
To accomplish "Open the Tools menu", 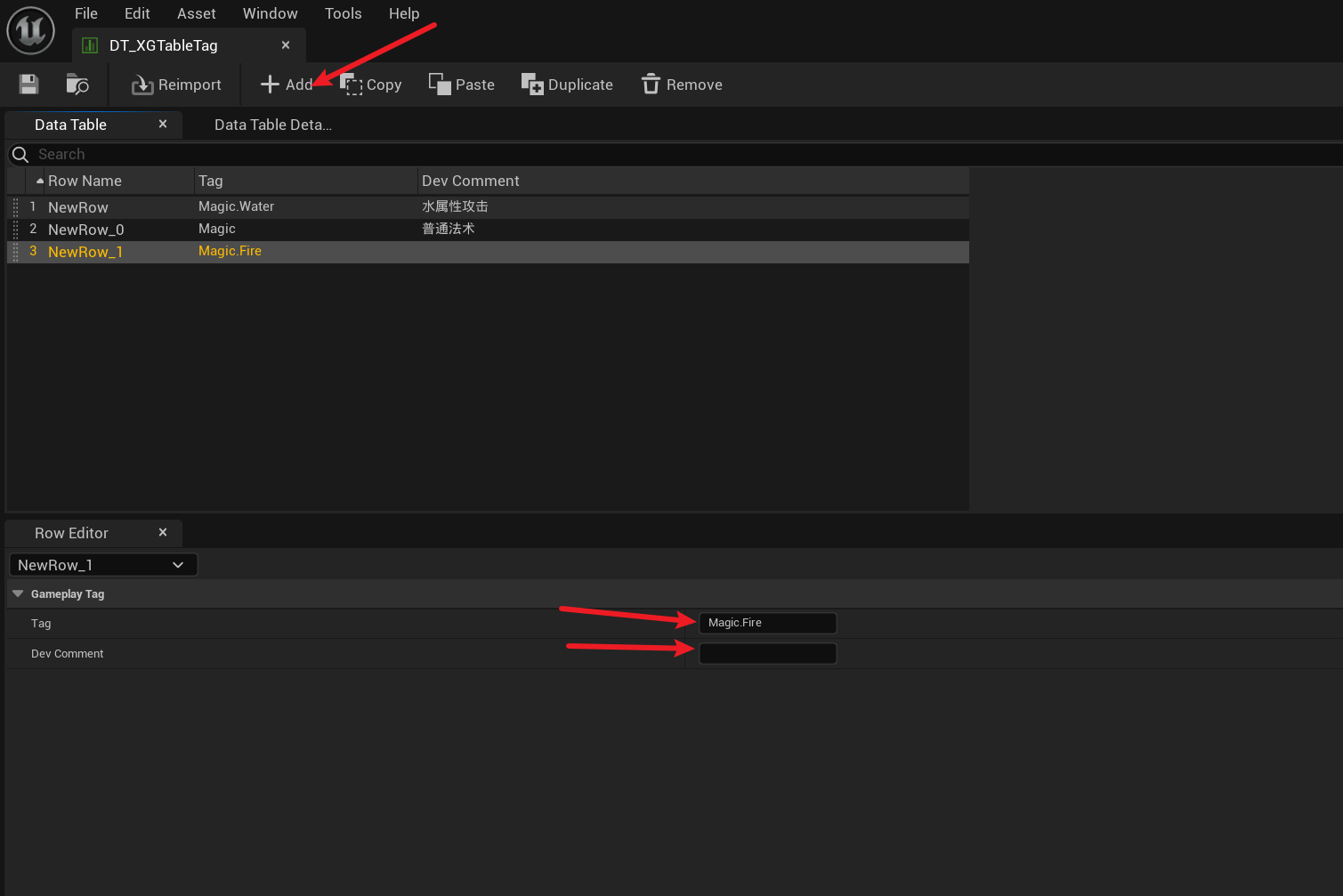I will pos(344,13).
